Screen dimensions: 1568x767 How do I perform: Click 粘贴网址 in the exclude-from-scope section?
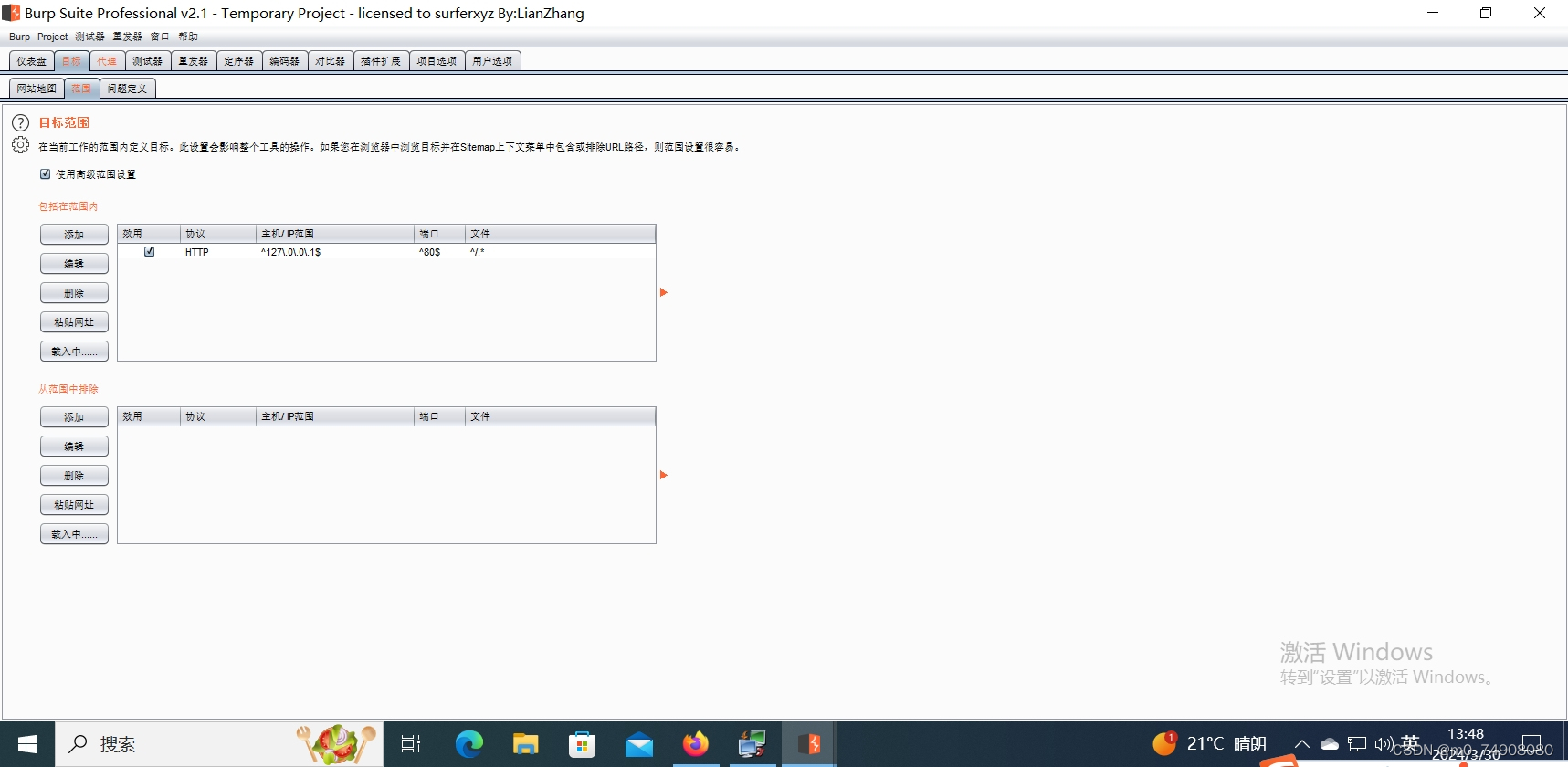point(74,505)
